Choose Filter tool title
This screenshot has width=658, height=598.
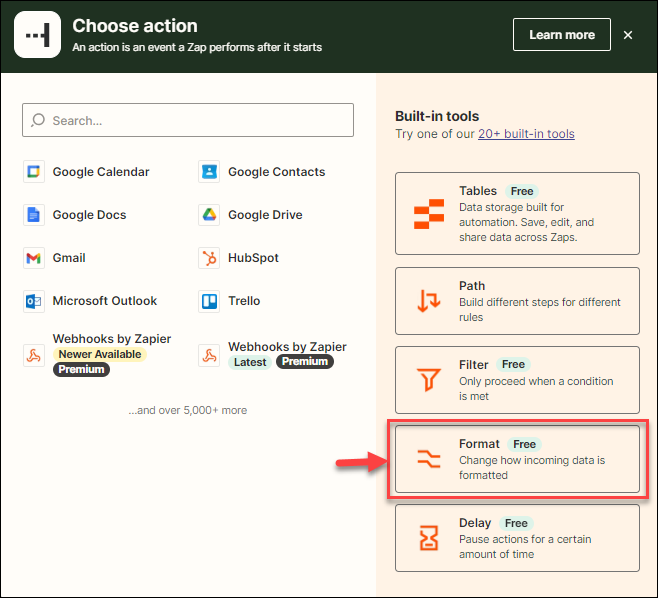(x=473, y=365)
